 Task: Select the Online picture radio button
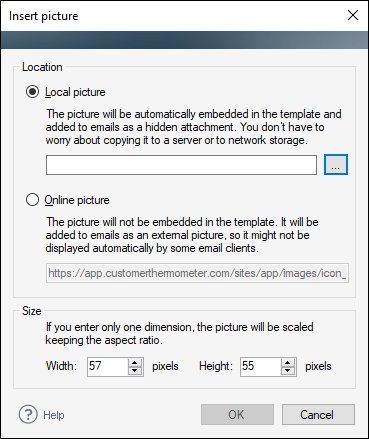coord(32,200)
